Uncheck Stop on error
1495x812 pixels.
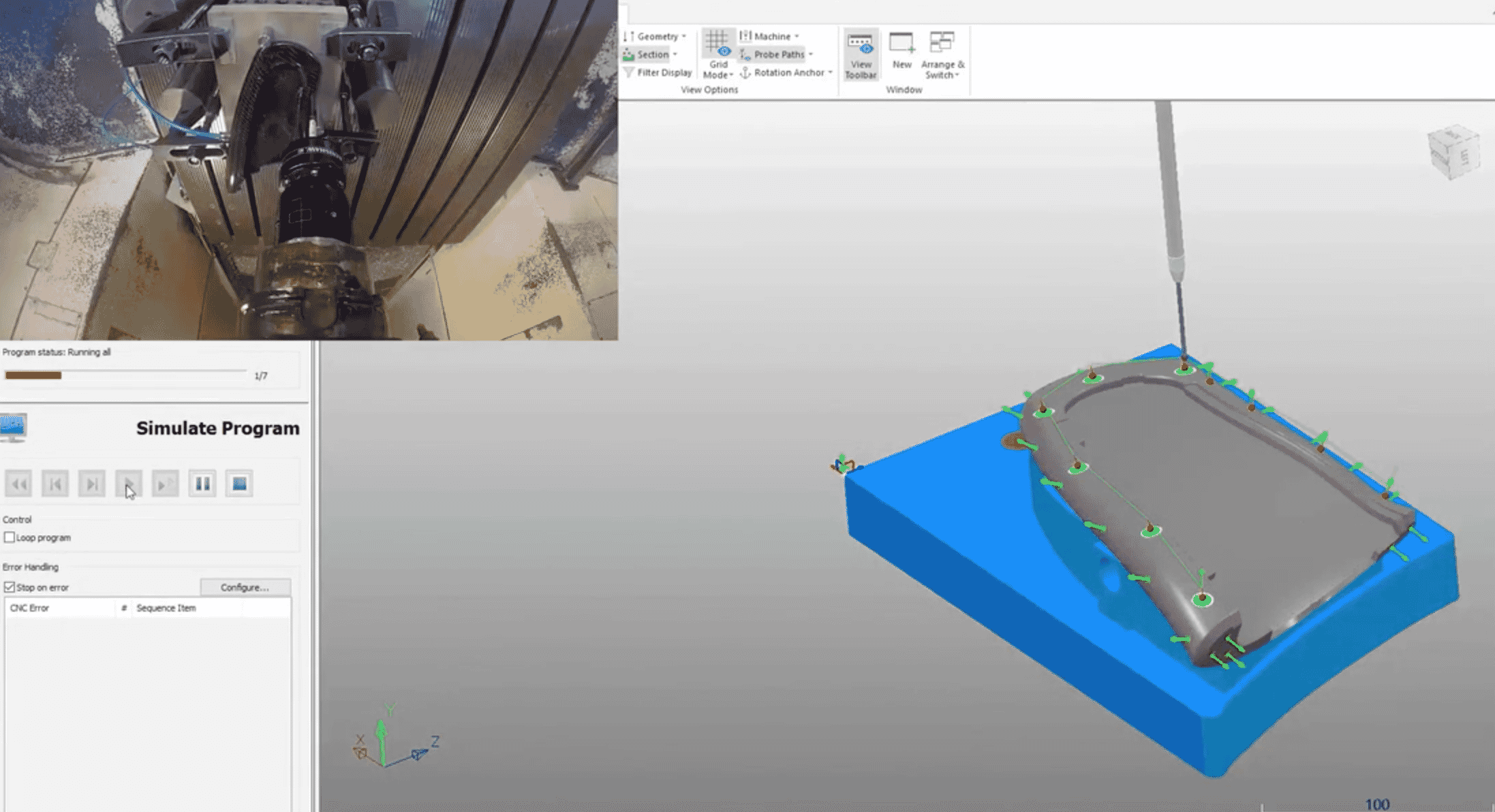point(10,587)
